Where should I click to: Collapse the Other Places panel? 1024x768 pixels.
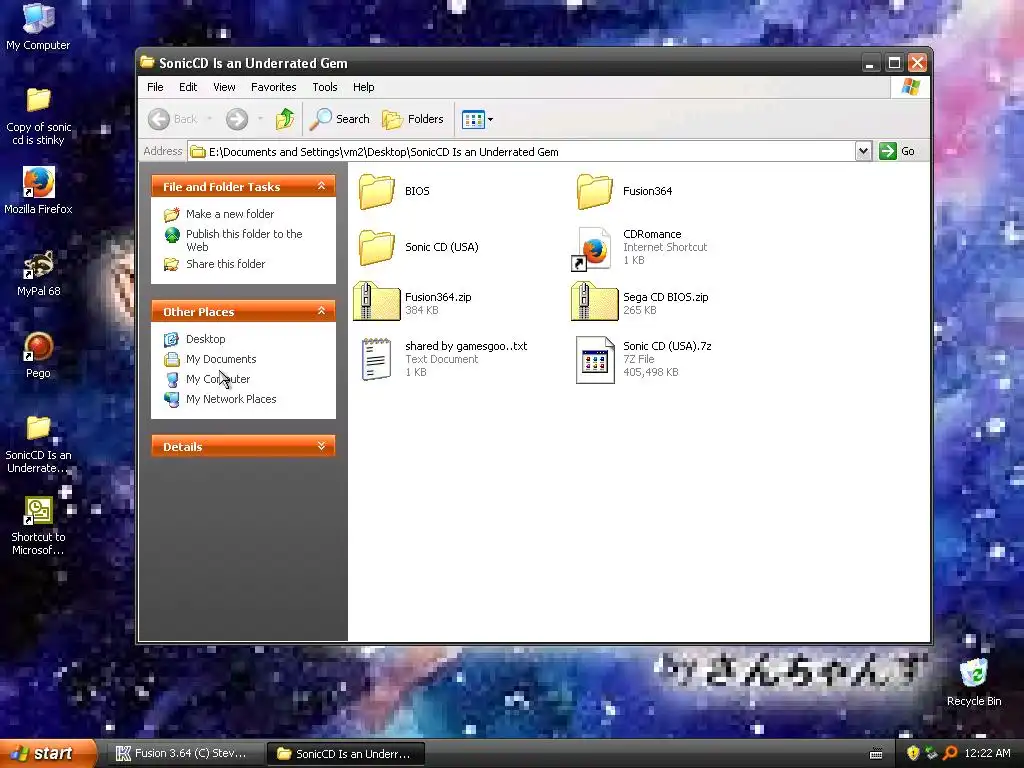click(x=321, y=311)
